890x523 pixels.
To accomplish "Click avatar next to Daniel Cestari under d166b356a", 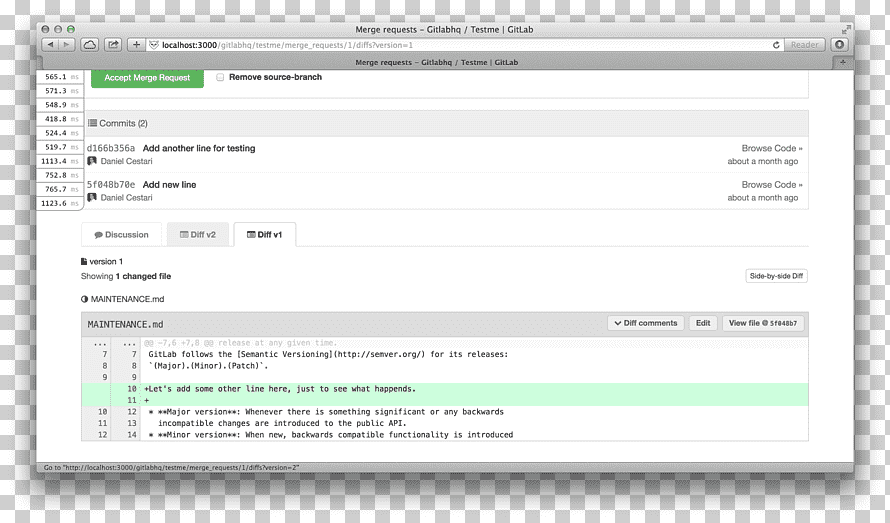I will [92, 161].
